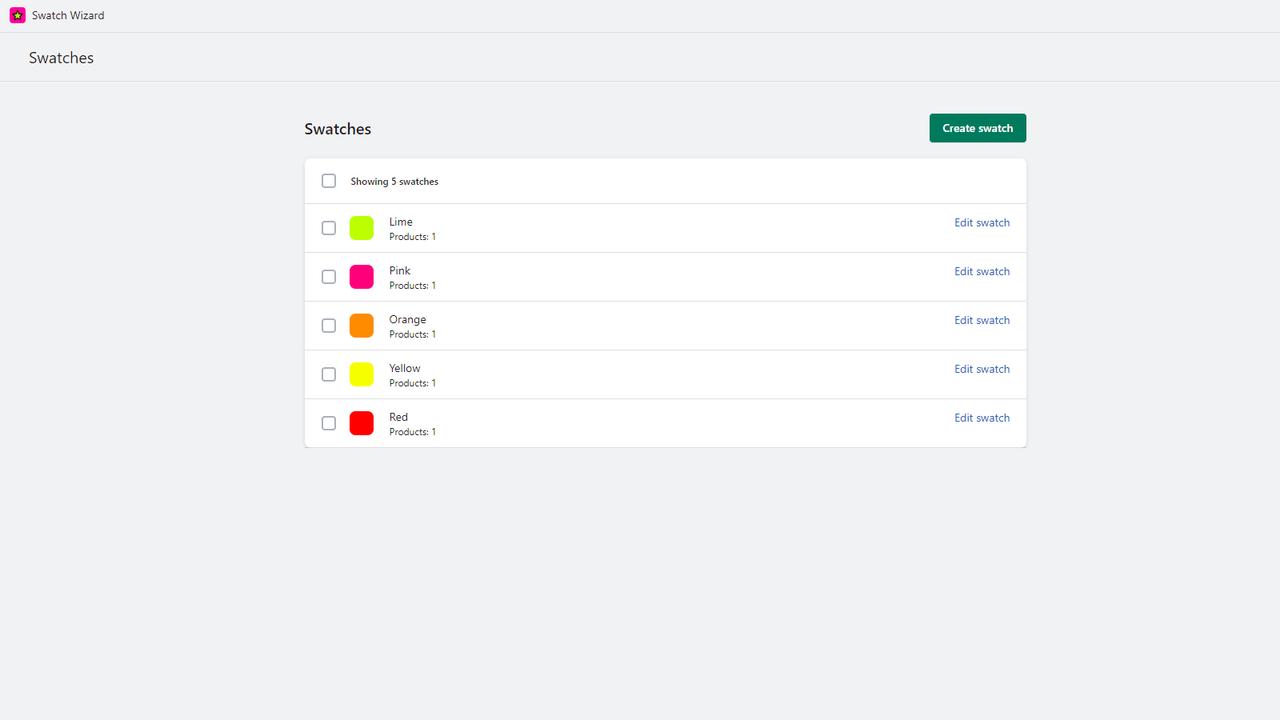Check the Lime swatch checkbox
The image size is (1280, 720).
tap(328, 228)
